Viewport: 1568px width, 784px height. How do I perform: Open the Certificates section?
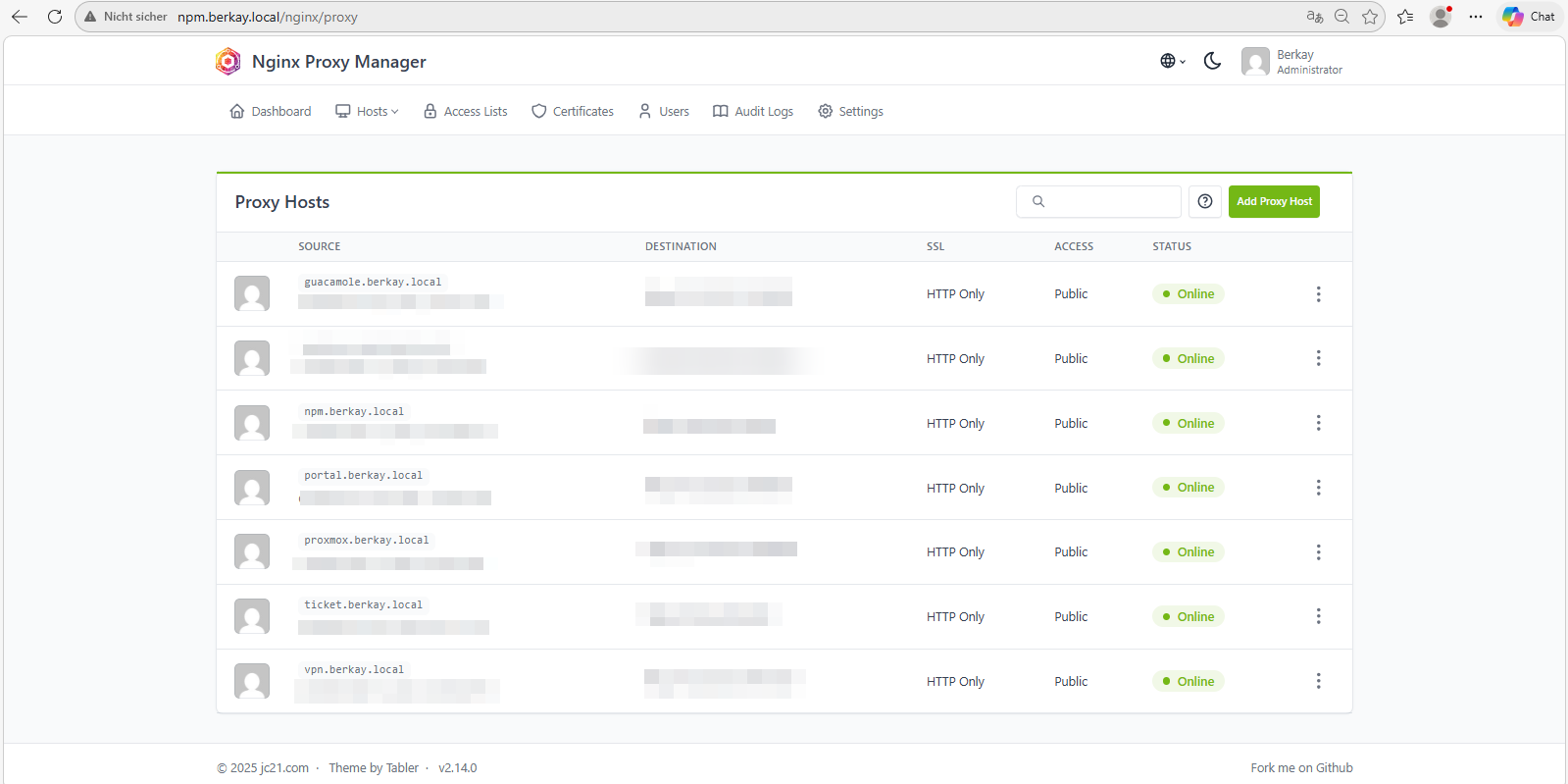click(x=573, y=112)
